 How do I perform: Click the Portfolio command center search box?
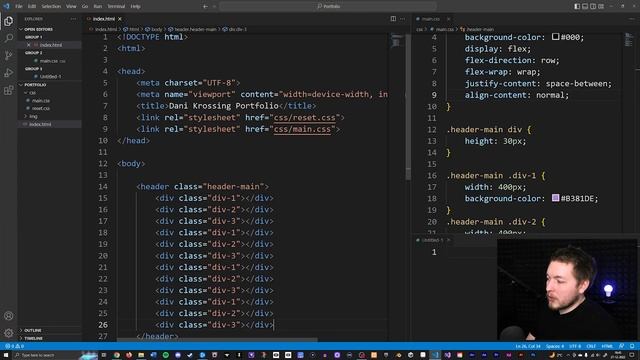tap(328, 7)
